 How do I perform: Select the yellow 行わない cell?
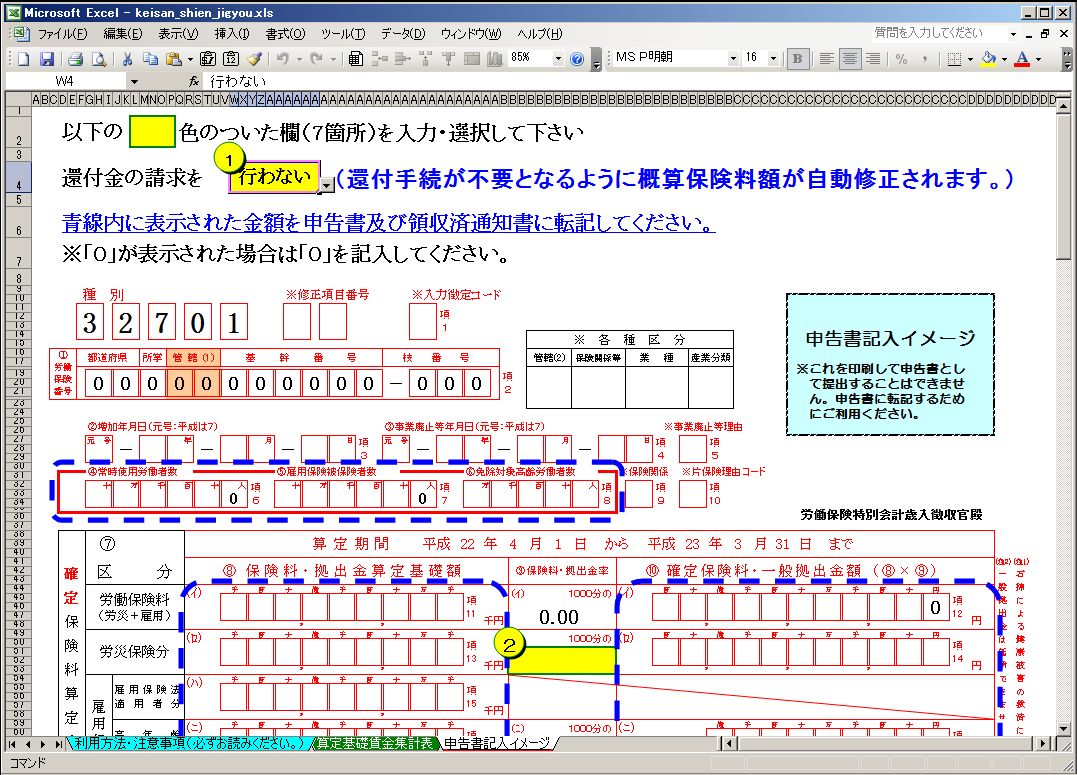coord(274,178)
